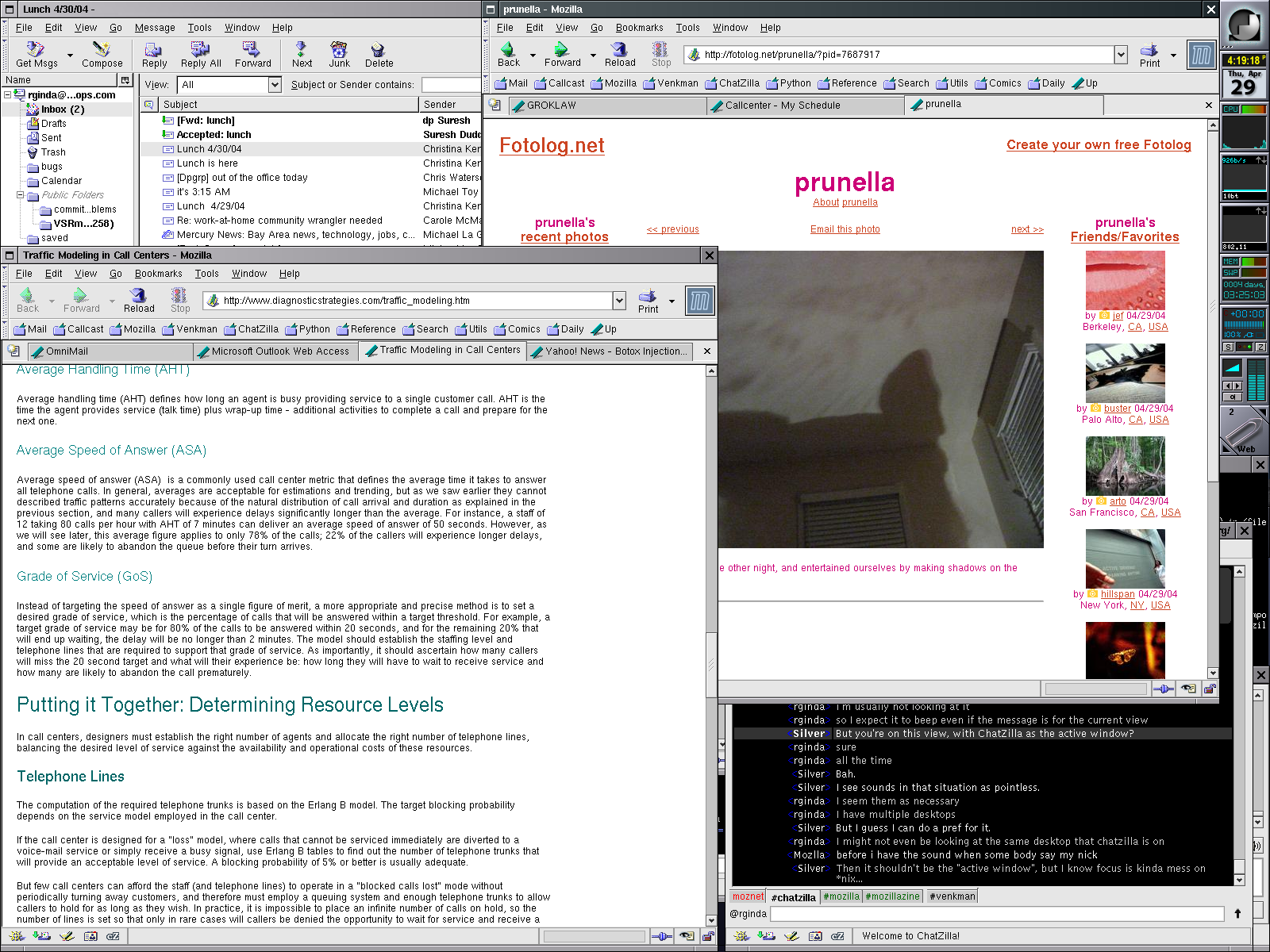Open the Back history dropdown in the prunella window
Screen dimensions: 1270x952
click(533, 56)
